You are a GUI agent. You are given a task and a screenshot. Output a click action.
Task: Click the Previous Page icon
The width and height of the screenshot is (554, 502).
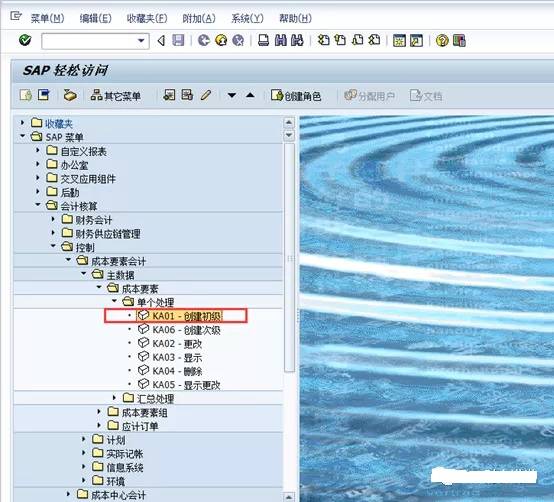(x=340, y=40)
